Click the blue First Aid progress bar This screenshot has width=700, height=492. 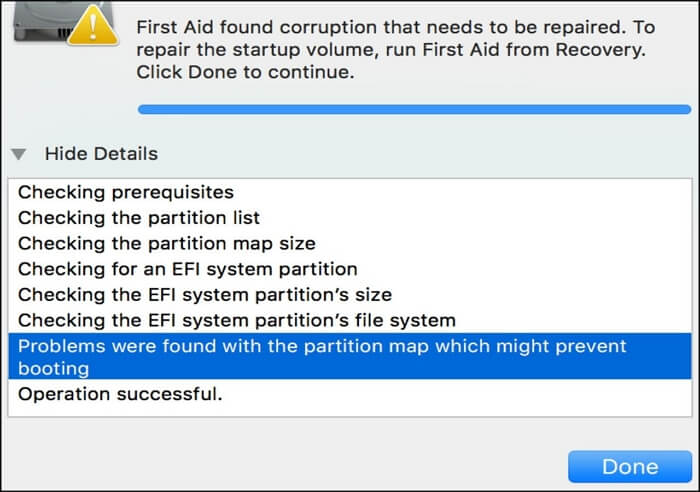click(413, 109)
